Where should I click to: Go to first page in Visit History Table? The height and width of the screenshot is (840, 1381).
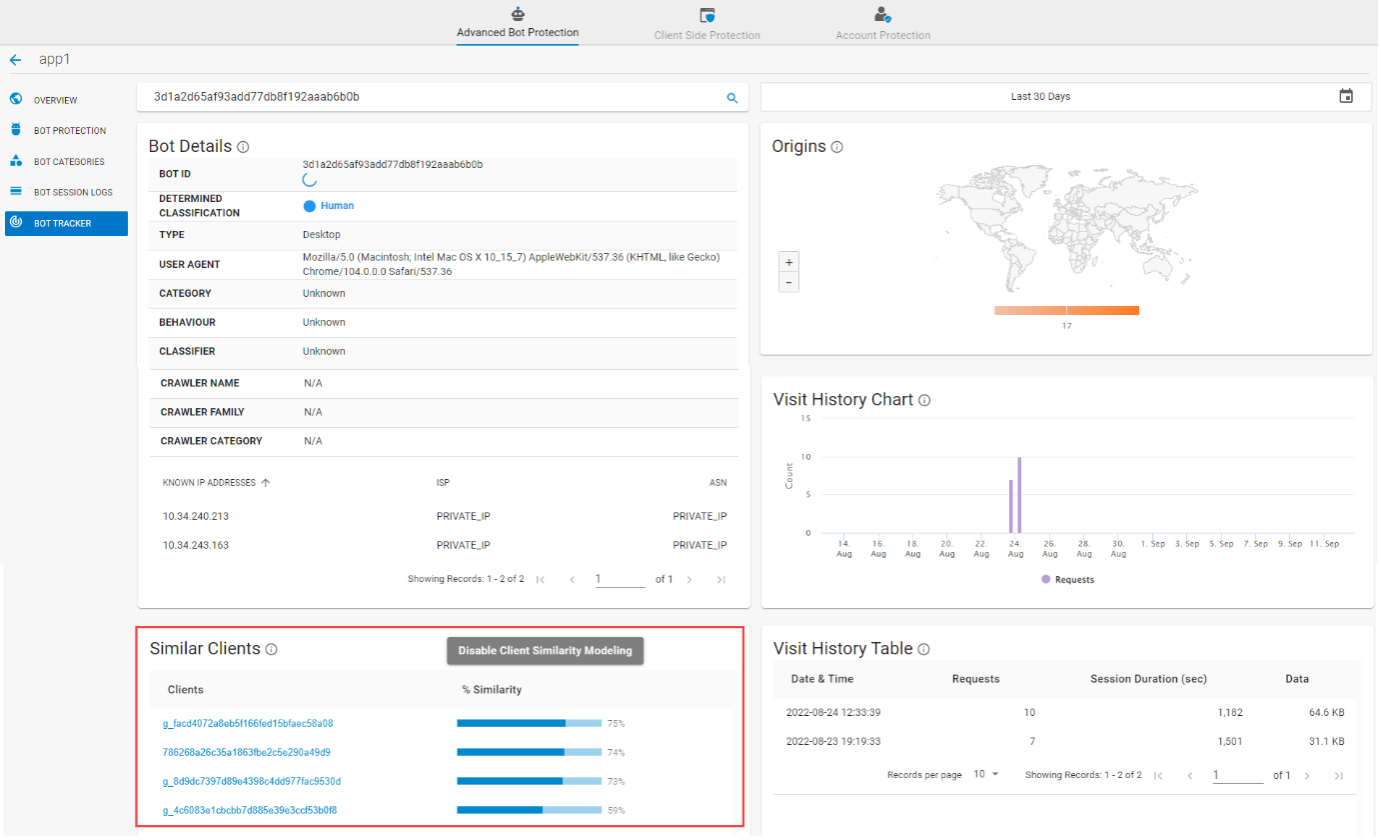click(x=1157, y=775)
